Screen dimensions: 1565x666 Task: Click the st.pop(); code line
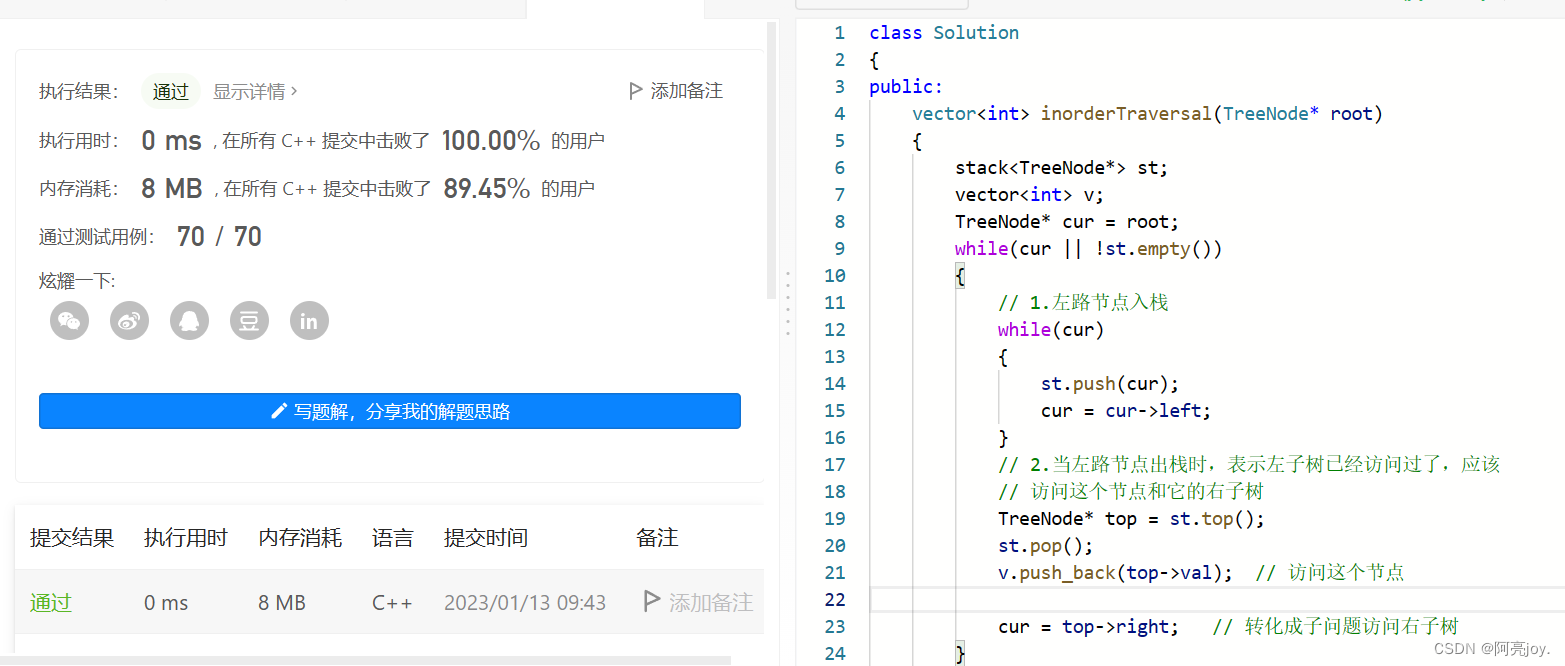tap(1046, 546)
